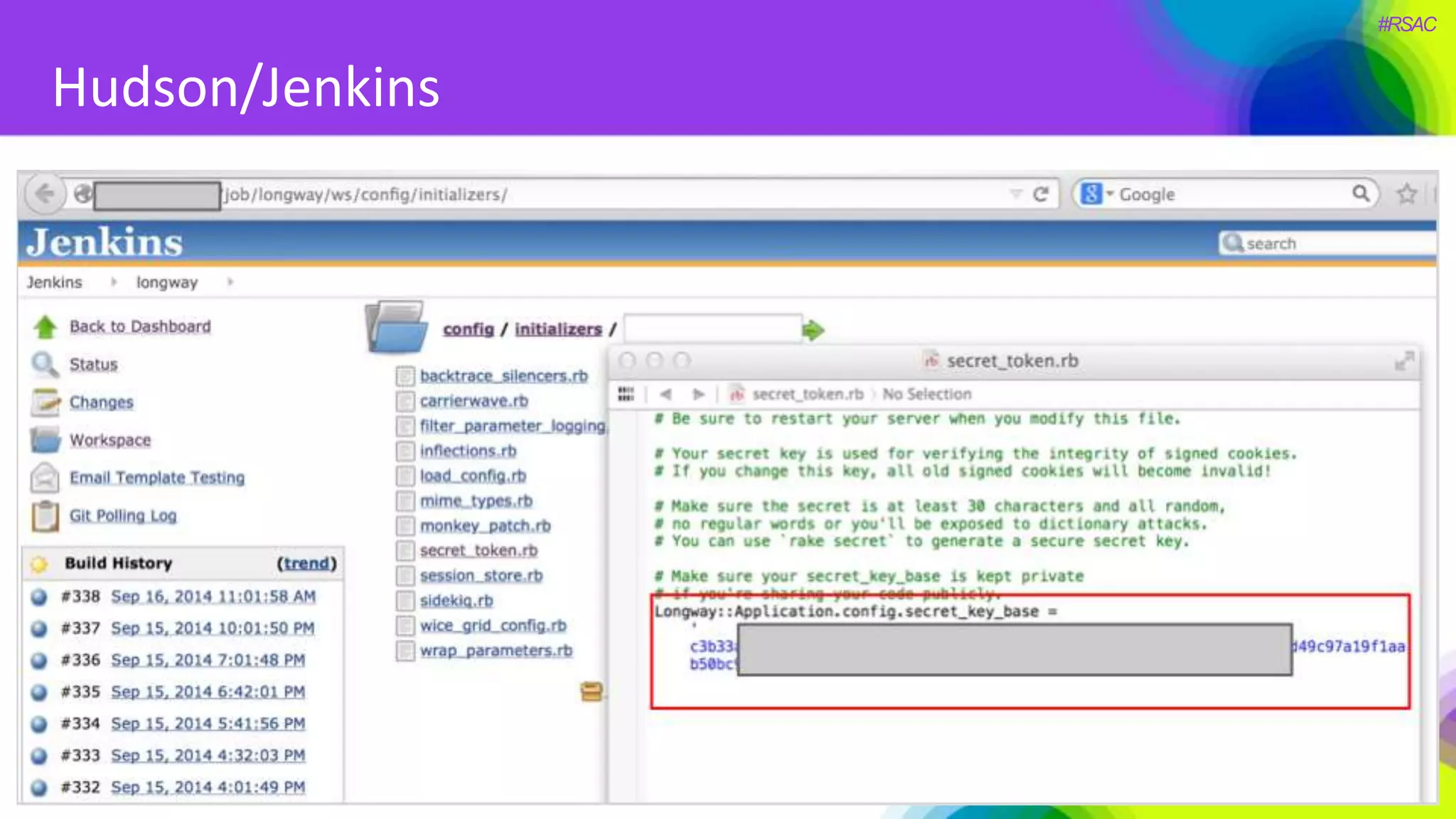Navigate to config path link

(x=468, y=329)
